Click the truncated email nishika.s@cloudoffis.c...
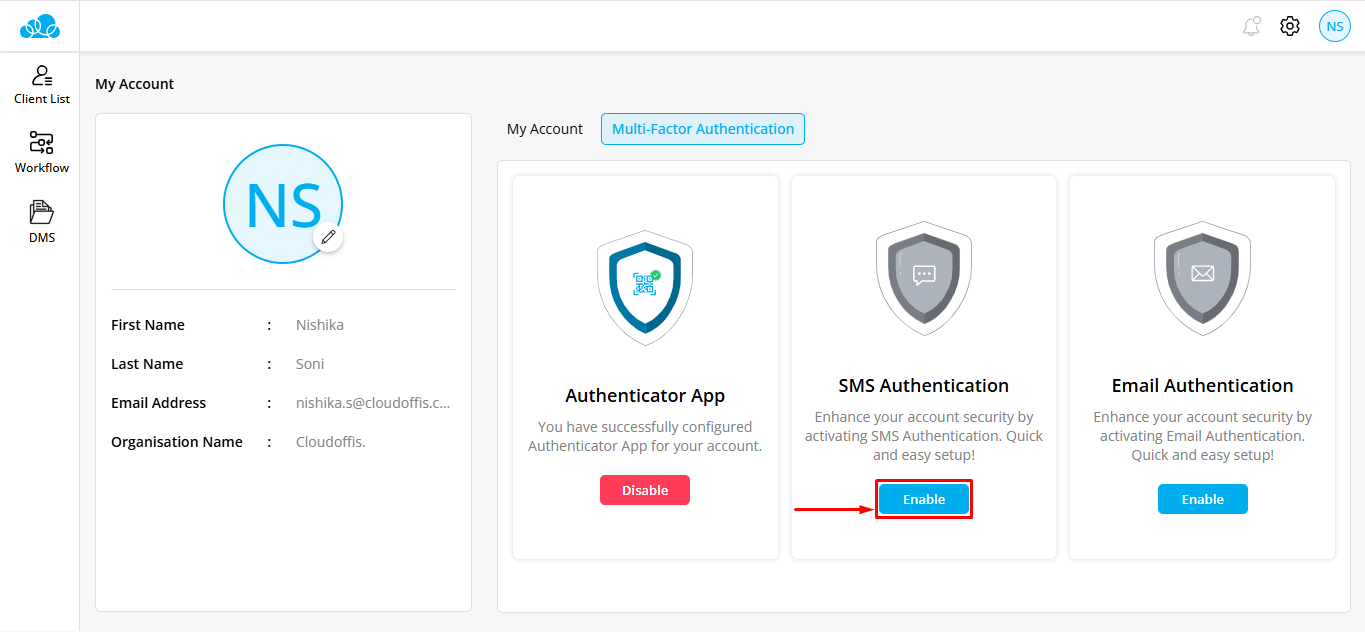This screenshot has height=632, width=1365. [x=373, y=403]
